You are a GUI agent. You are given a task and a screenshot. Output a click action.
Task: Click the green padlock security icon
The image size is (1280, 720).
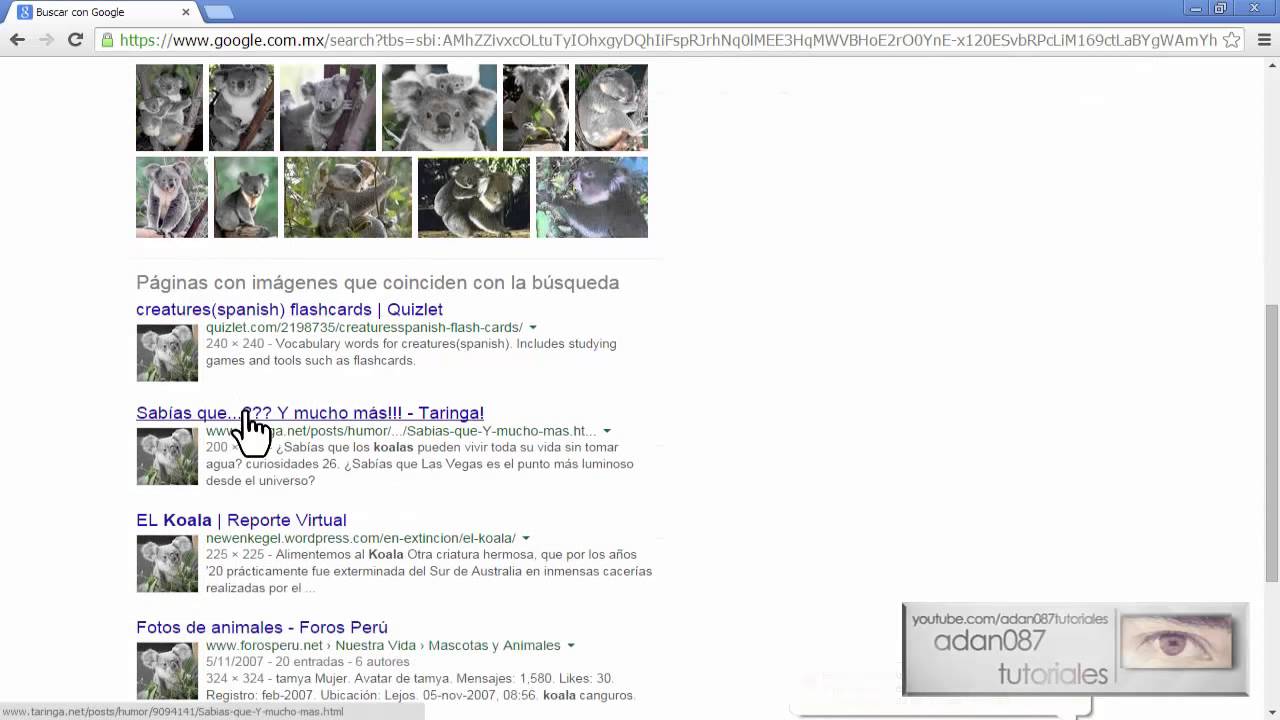coord(107,40)
